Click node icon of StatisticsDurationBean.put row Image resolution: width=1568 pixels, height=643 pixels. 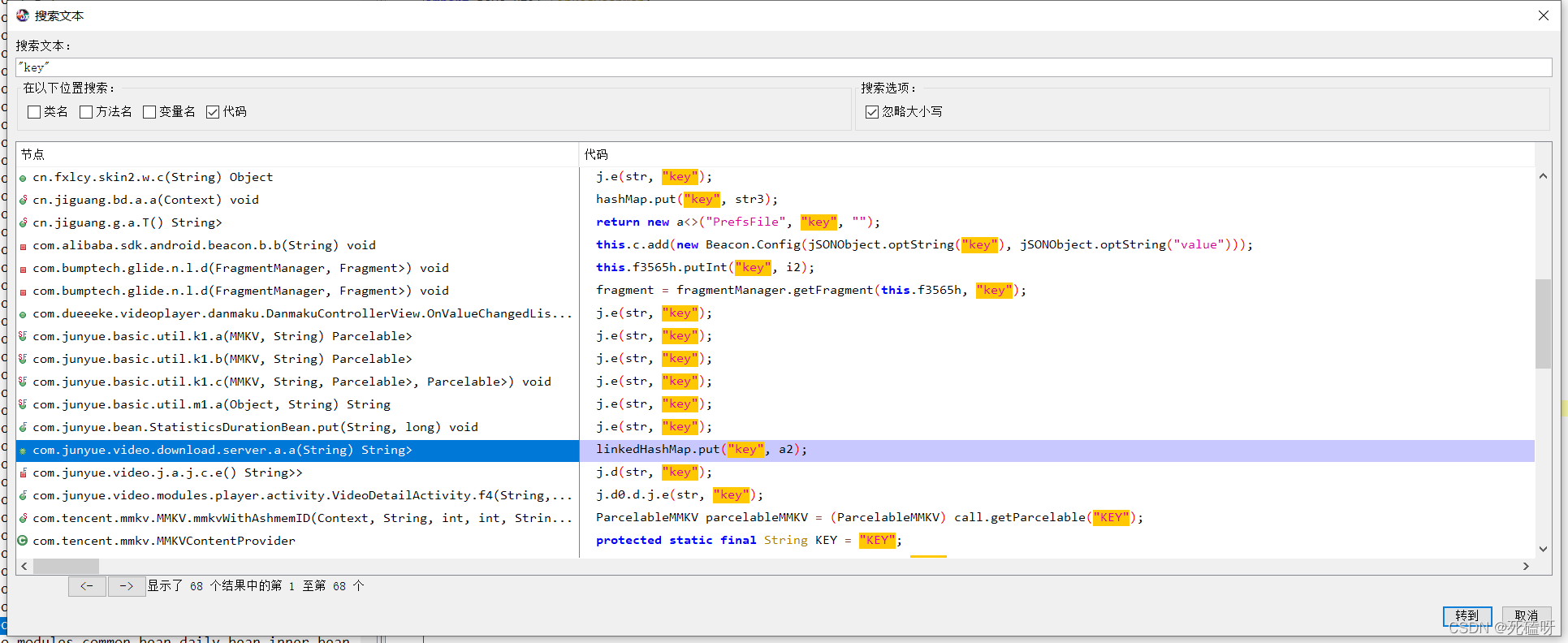click(24, 428)
